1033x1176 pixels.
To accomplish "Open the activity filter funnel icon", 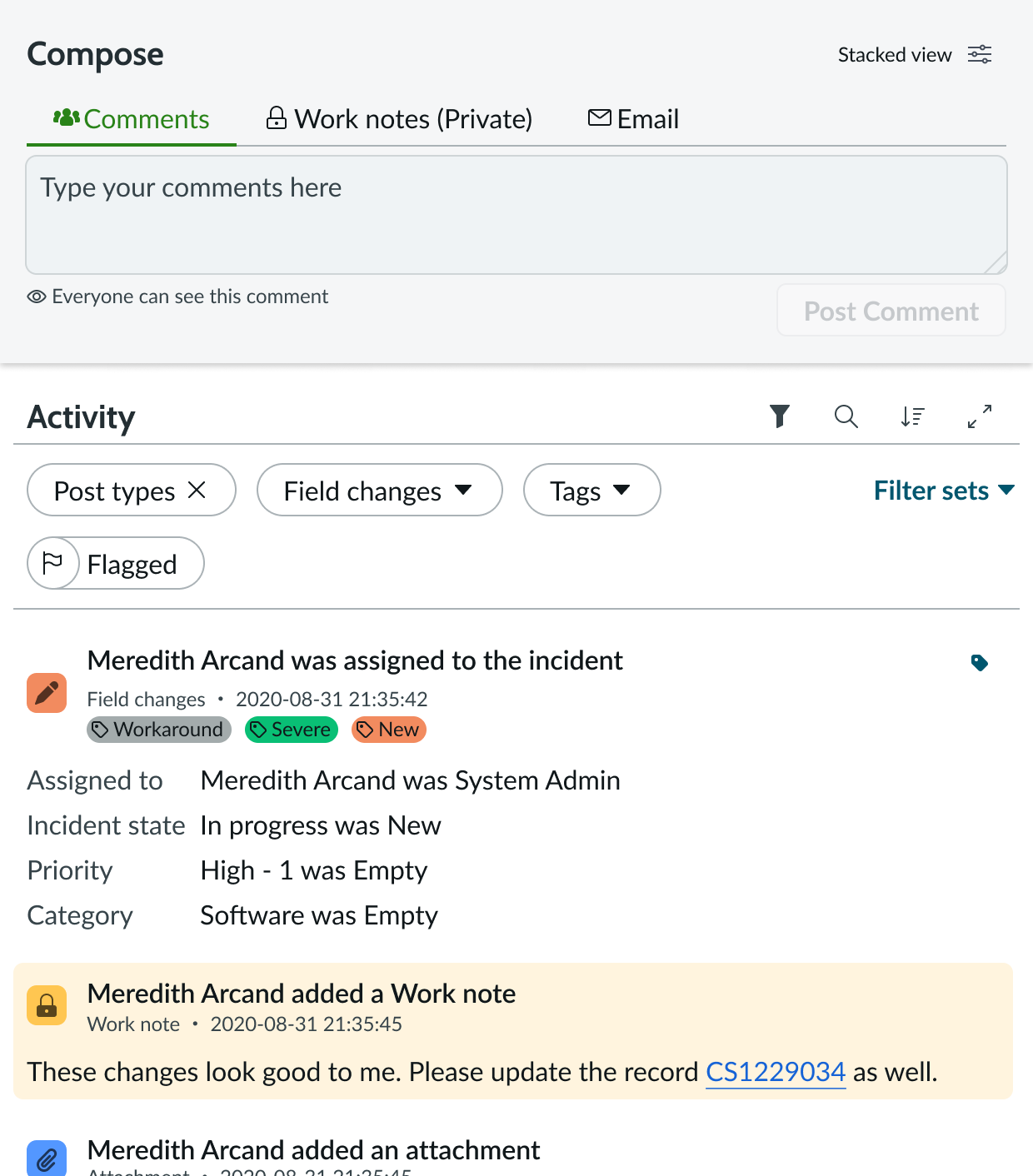I will pyautogui.click(x=780, y=416).
